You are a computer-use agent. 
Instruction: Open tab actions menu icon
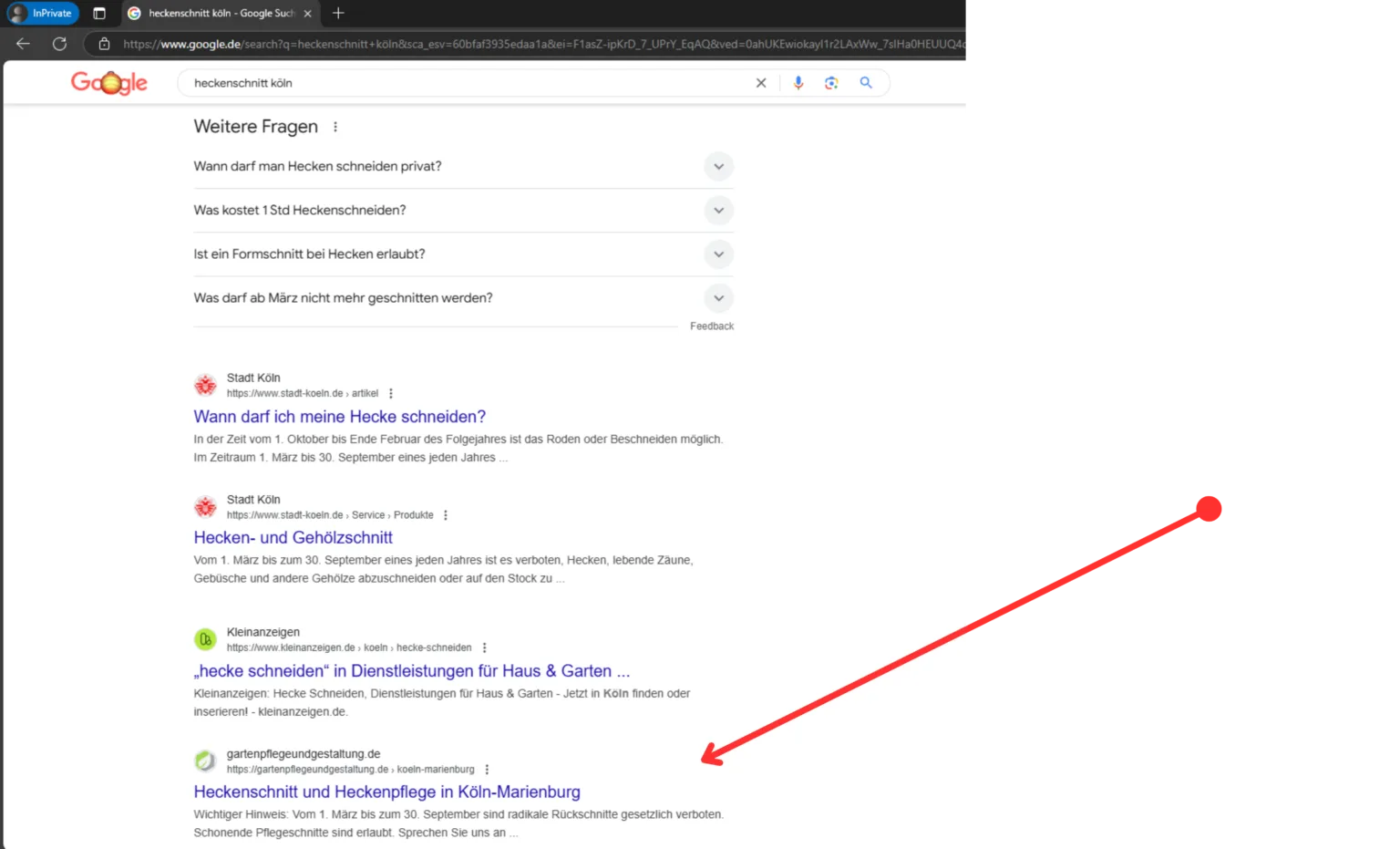tap(99, 14)
